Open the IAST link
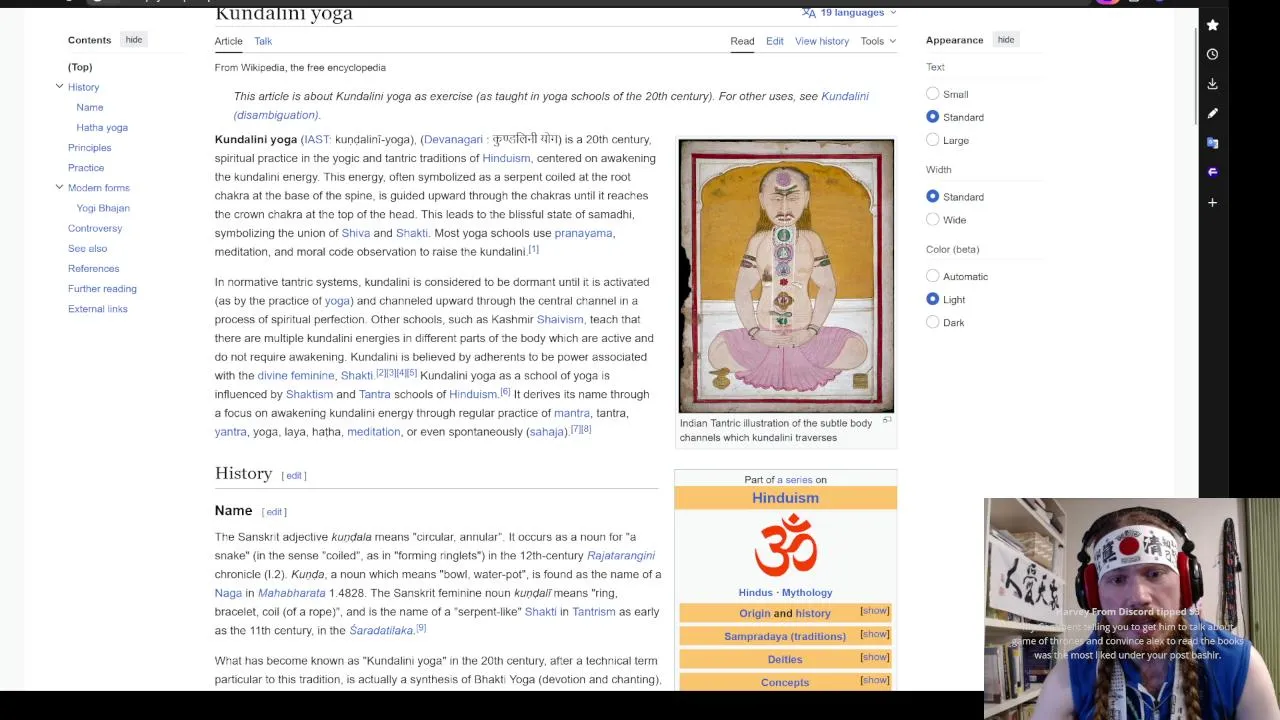This screenshot has height=720, width=1280. [316, 139]
